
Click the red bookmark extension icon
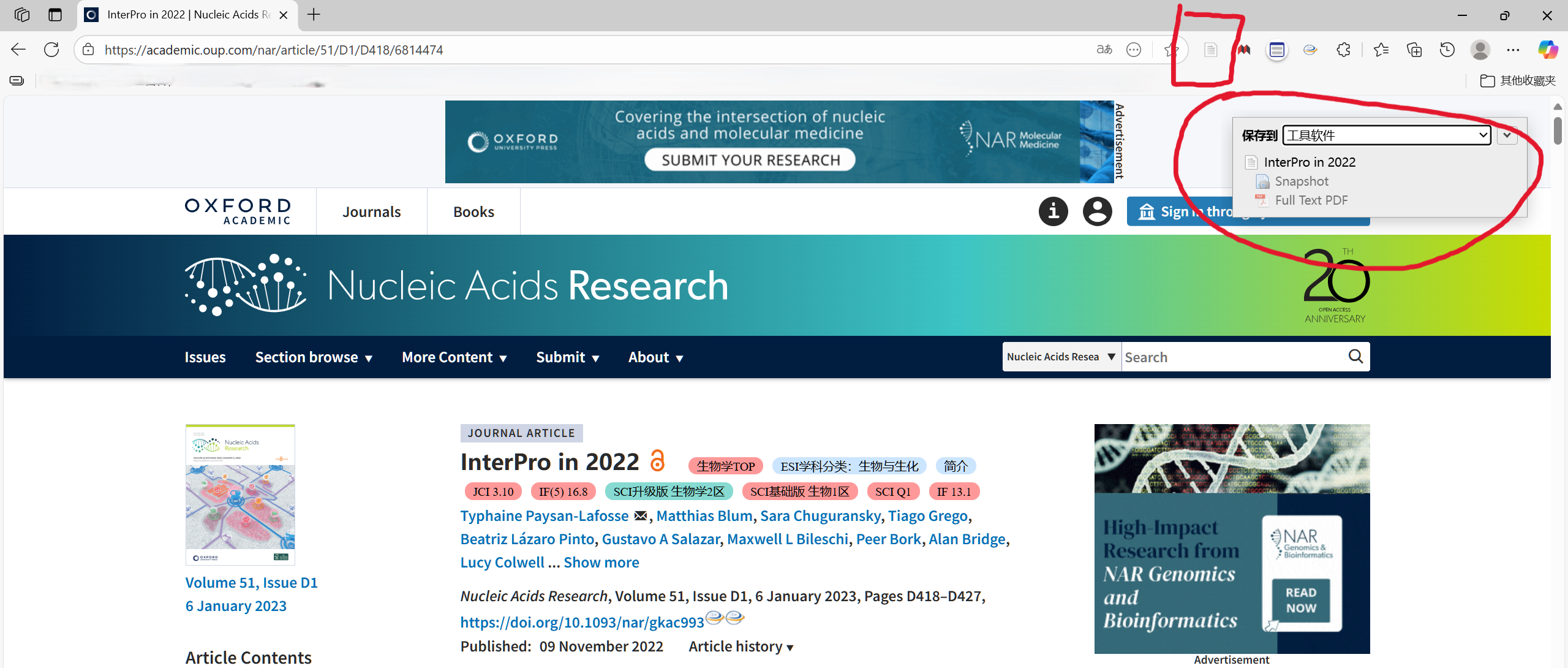click(1244, 50)
